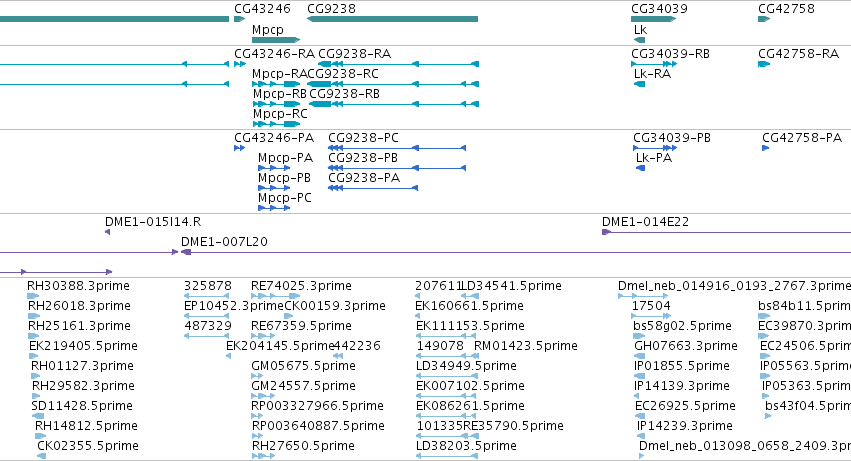Click protein CG43246-PA label
This screenshot has width=851, height=461.
pos(274,138)
